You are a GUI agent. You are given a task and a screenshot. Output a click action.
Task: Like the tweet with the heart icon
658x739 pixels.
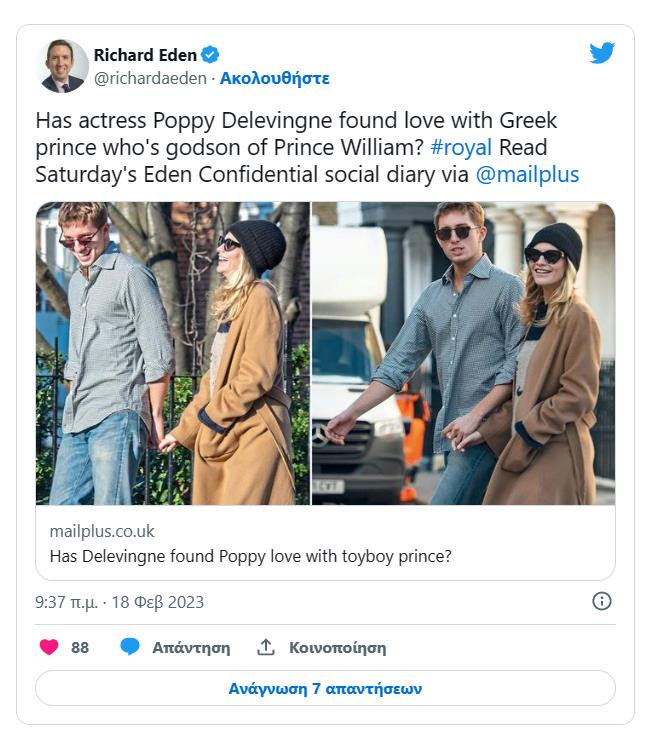[48, 647]
